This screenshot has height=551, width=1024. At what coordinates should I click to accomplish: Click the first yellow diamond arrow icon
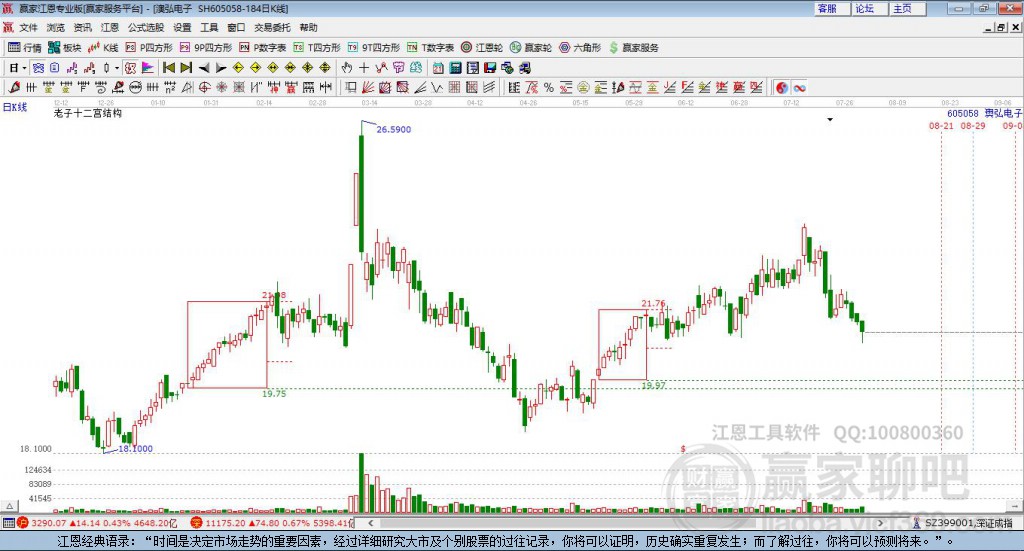pyautogui.click(x=238, y=68)
